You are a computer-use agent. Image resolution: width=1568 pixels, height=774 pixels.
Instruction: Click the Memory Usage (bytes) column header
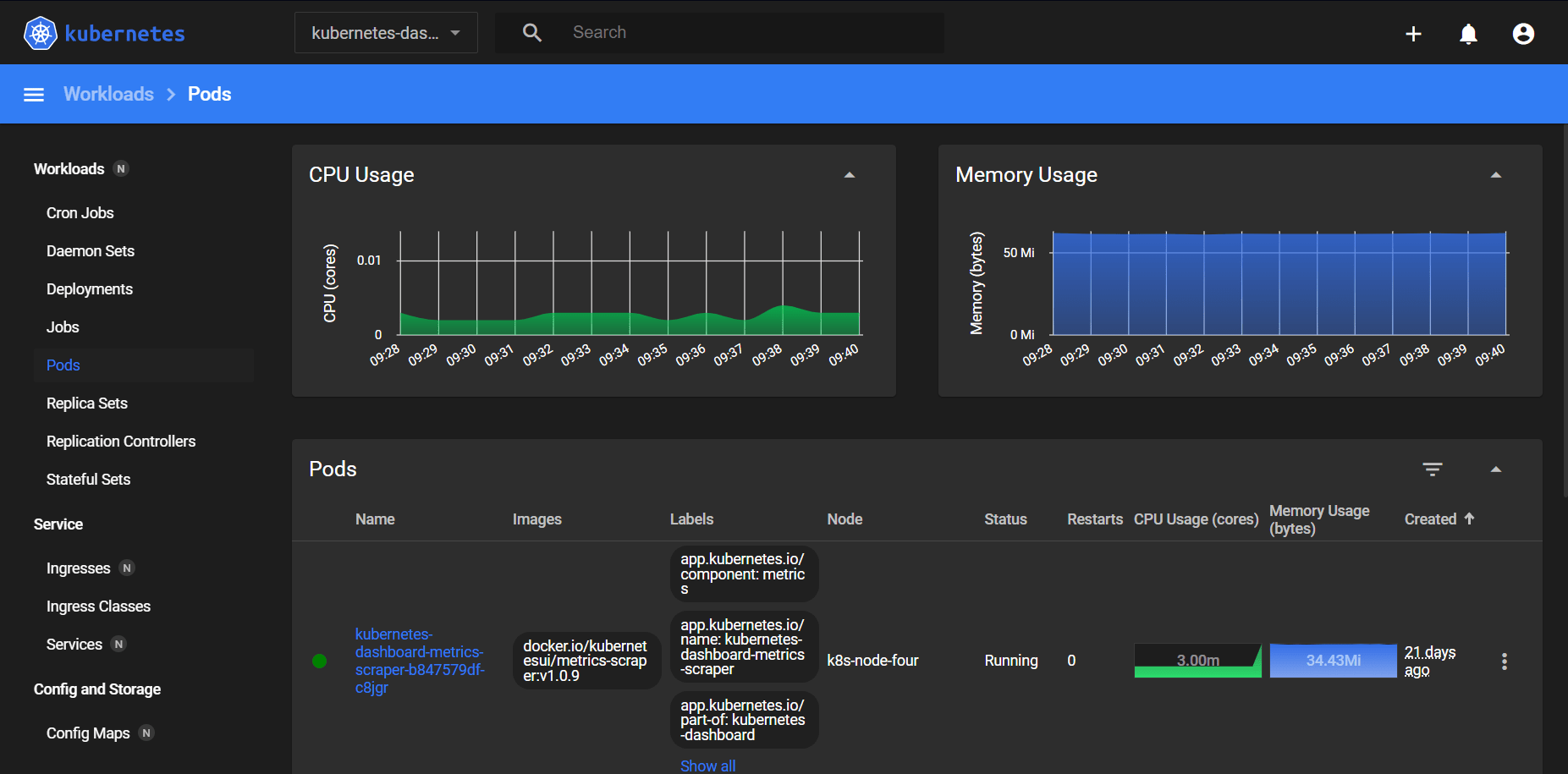pyautogui.click(x=1319, y=519)
